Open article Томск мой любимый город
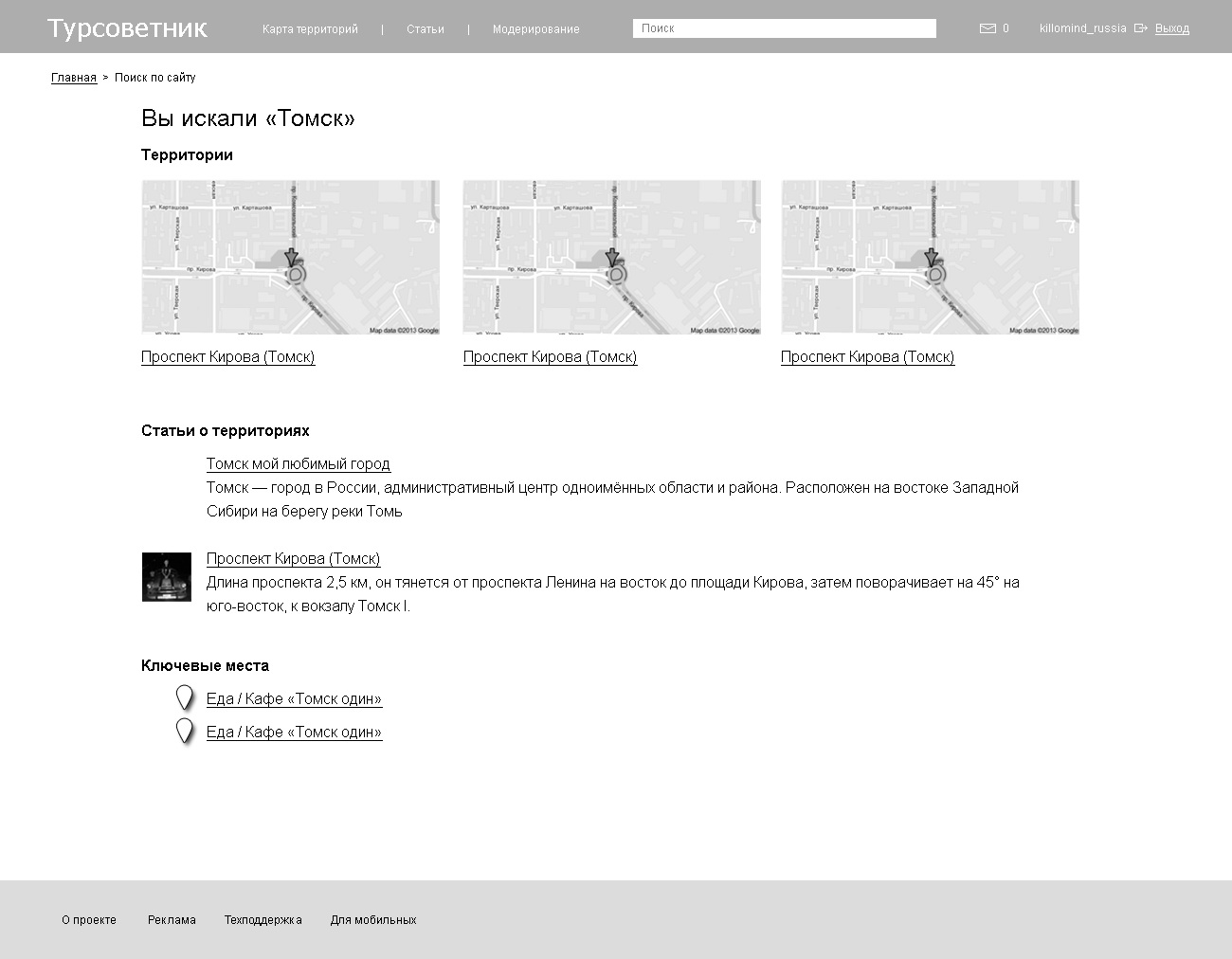1232x959 pixels. [x=299, y=463]
